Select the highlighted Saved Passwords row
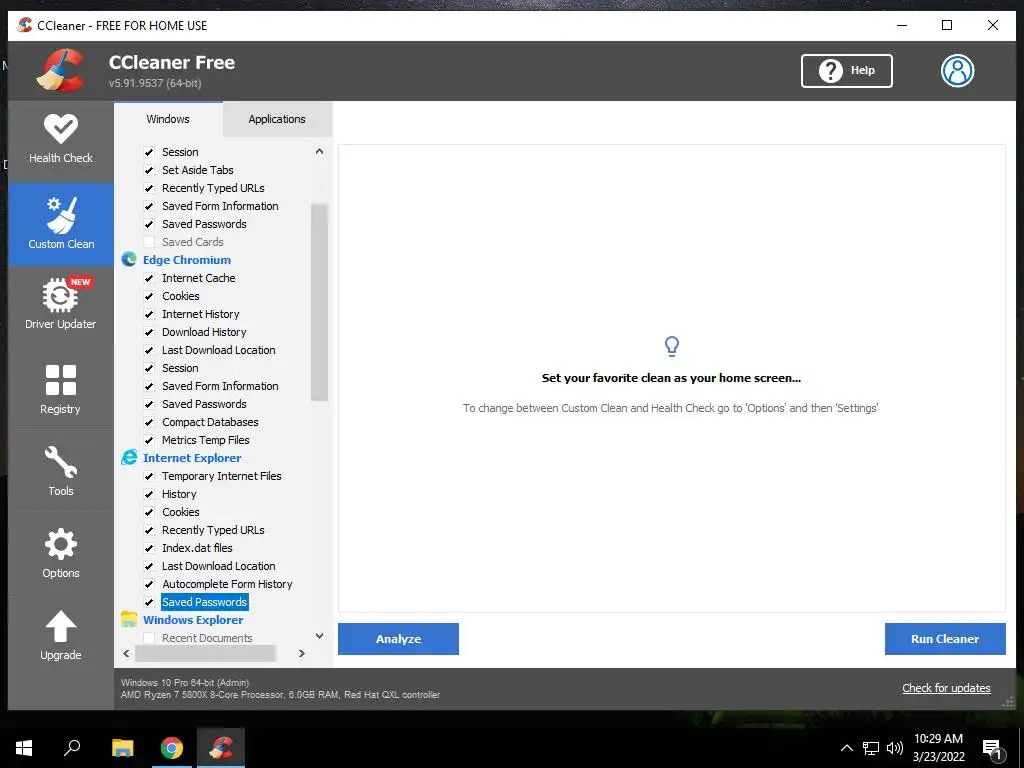Viewport: 1024px width, 768px height. [x=204, y=602]
